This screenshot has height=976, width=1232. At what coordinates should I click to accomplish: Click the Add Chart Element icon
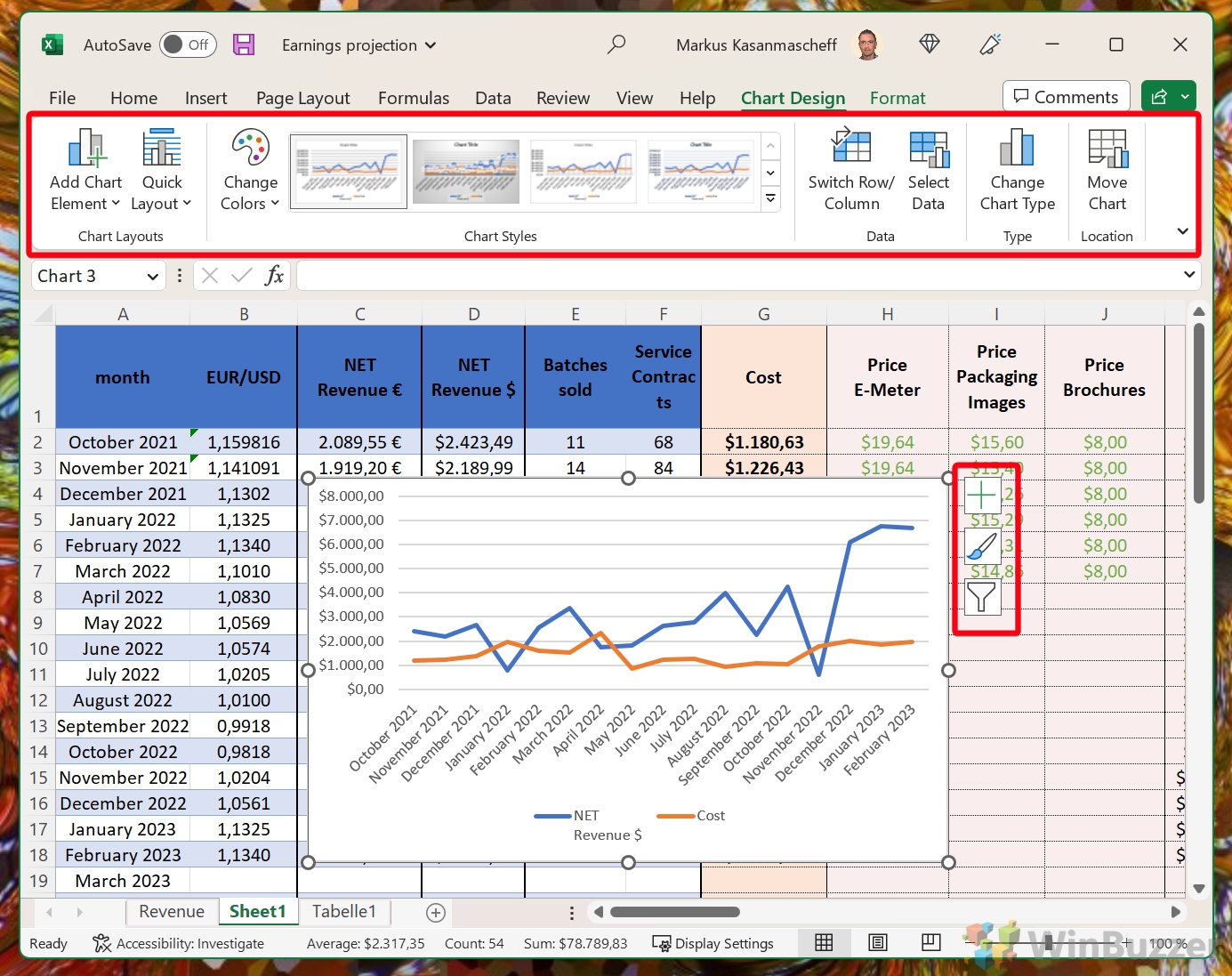tap(85, 149)
